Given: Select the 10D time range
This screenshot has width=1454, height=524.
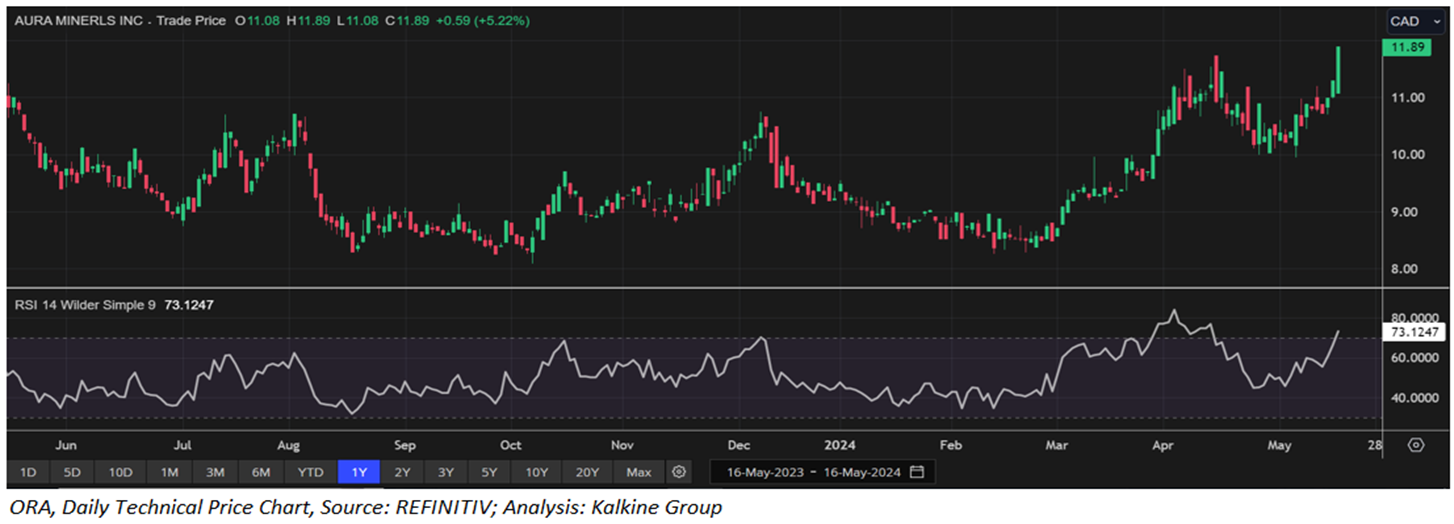Looking at the screenshot, I should click(x=120, y=471).
